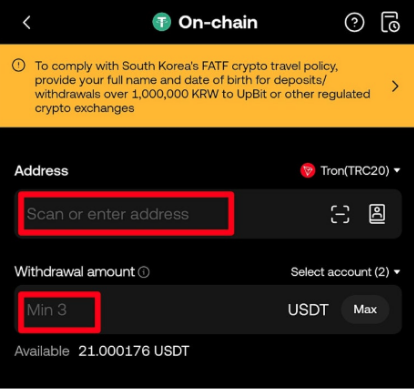Open withdrawal history clock icon

[x=390, y=22]
